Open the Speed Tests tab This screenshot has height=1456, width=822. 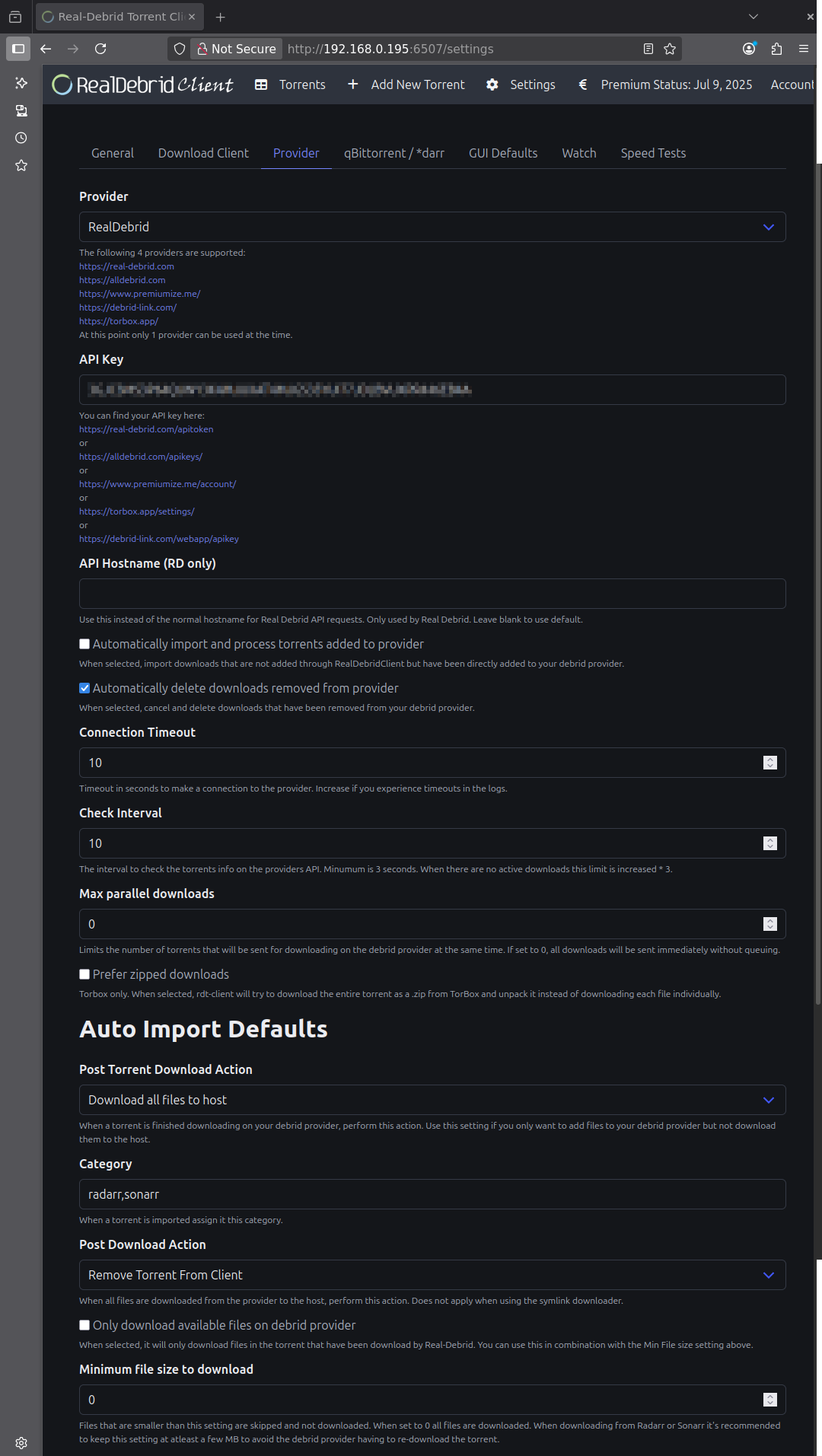(653, 153)
